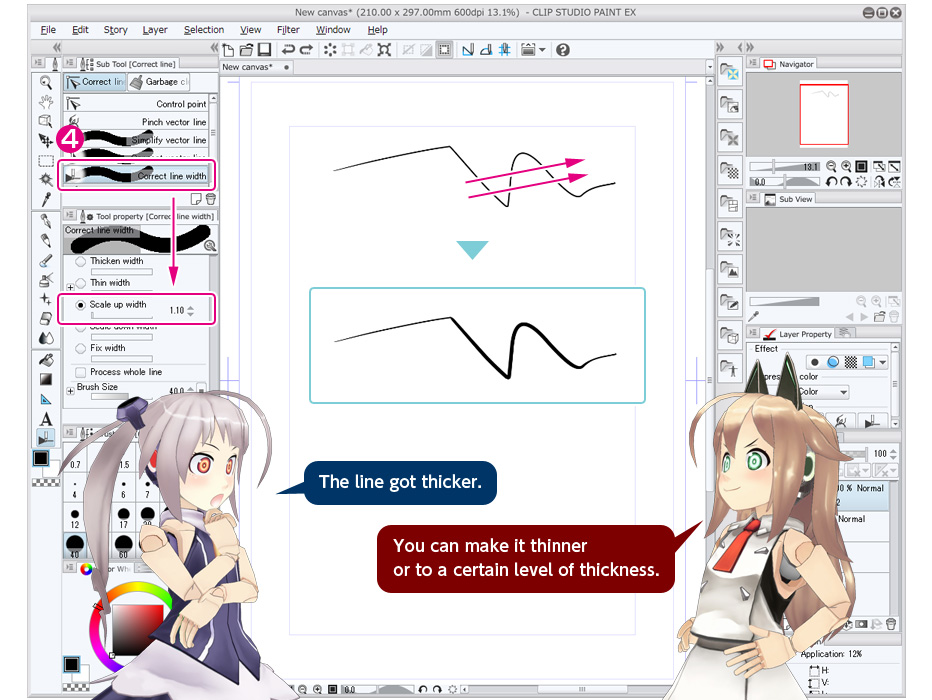Open the Effect border style dropdown
Image resolution: width=932 pixels, height=700 pixels.
882,363
